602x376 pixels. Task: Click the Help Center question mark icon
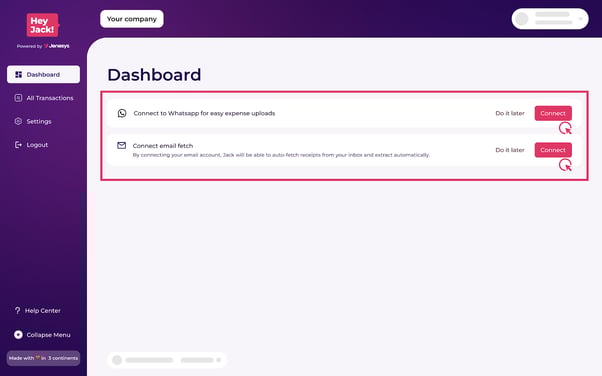(17, 310)
